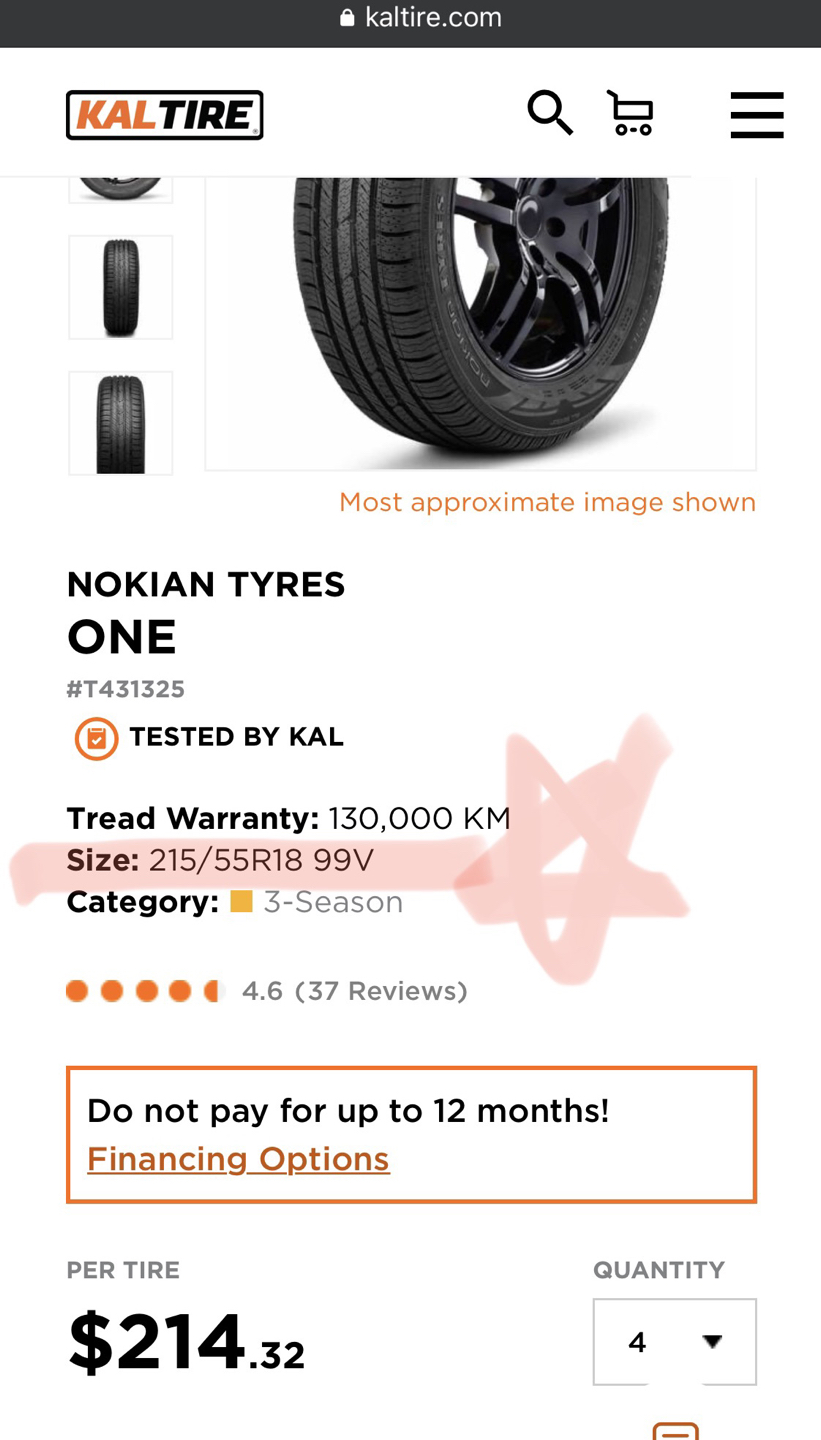Viewport: 821px width, 1440px height.
Task: Expand the Quantity dropdown arrow
Action: click(x=712, y=1342)
